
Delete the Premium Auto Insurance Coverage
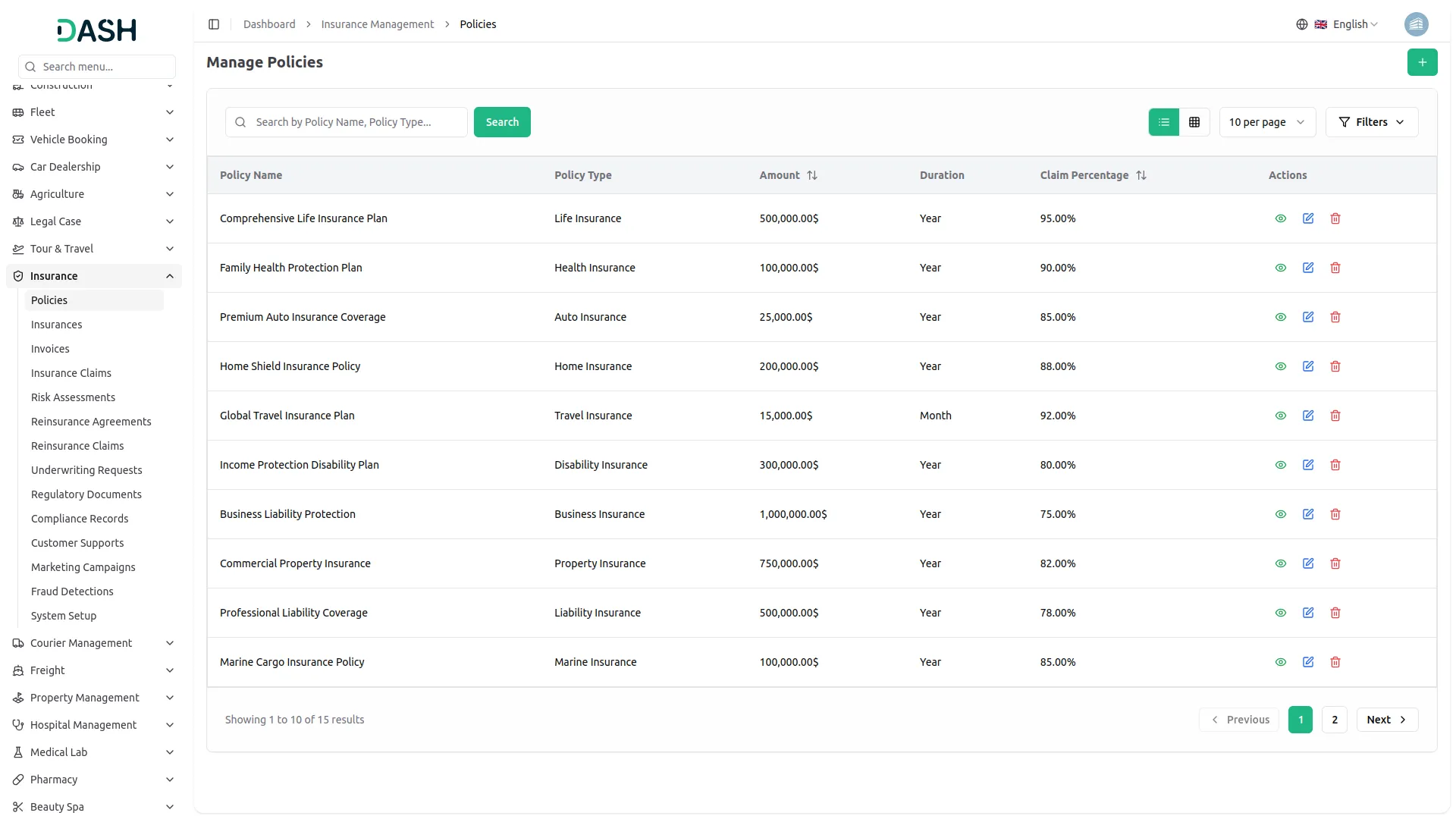(1335, 317)
